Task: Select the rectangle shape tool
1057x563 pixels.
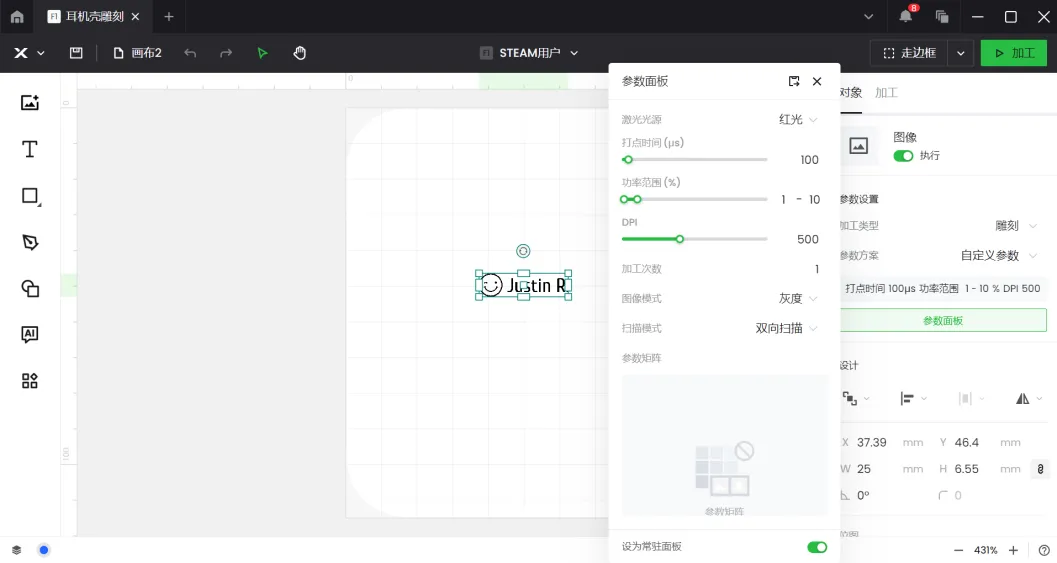Action: coord(30,196)
